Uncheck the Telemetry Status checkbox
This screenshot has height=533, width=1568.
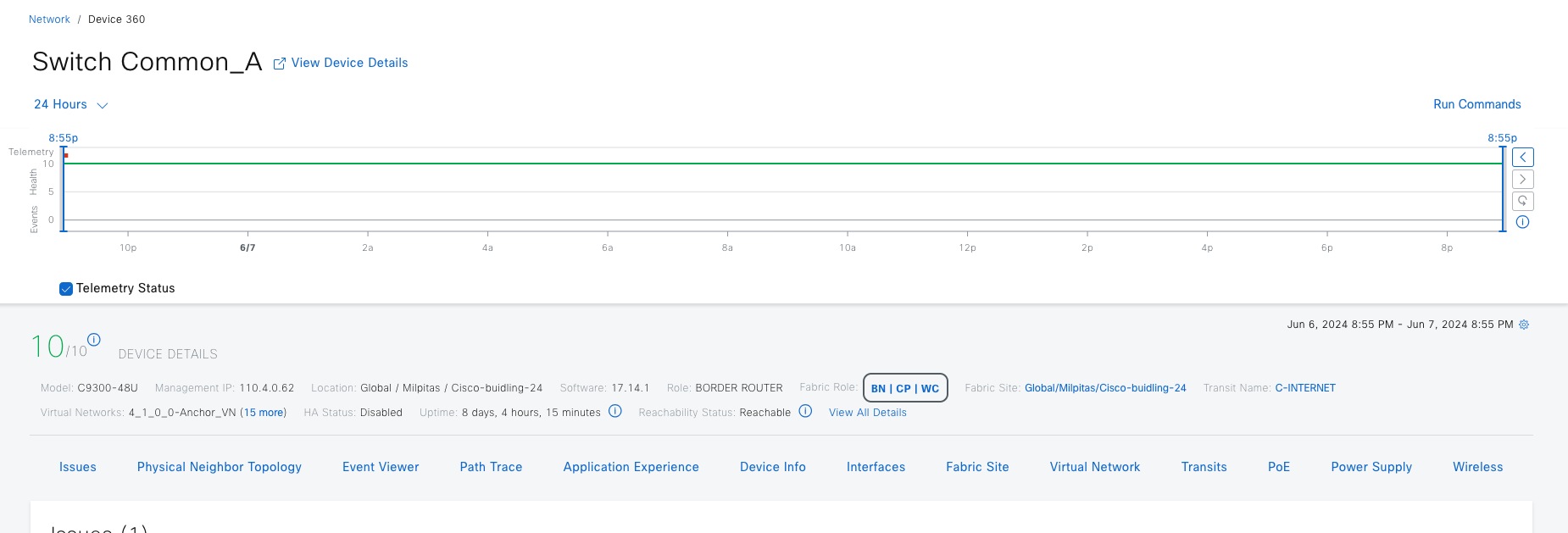click(x=66, y=289)
